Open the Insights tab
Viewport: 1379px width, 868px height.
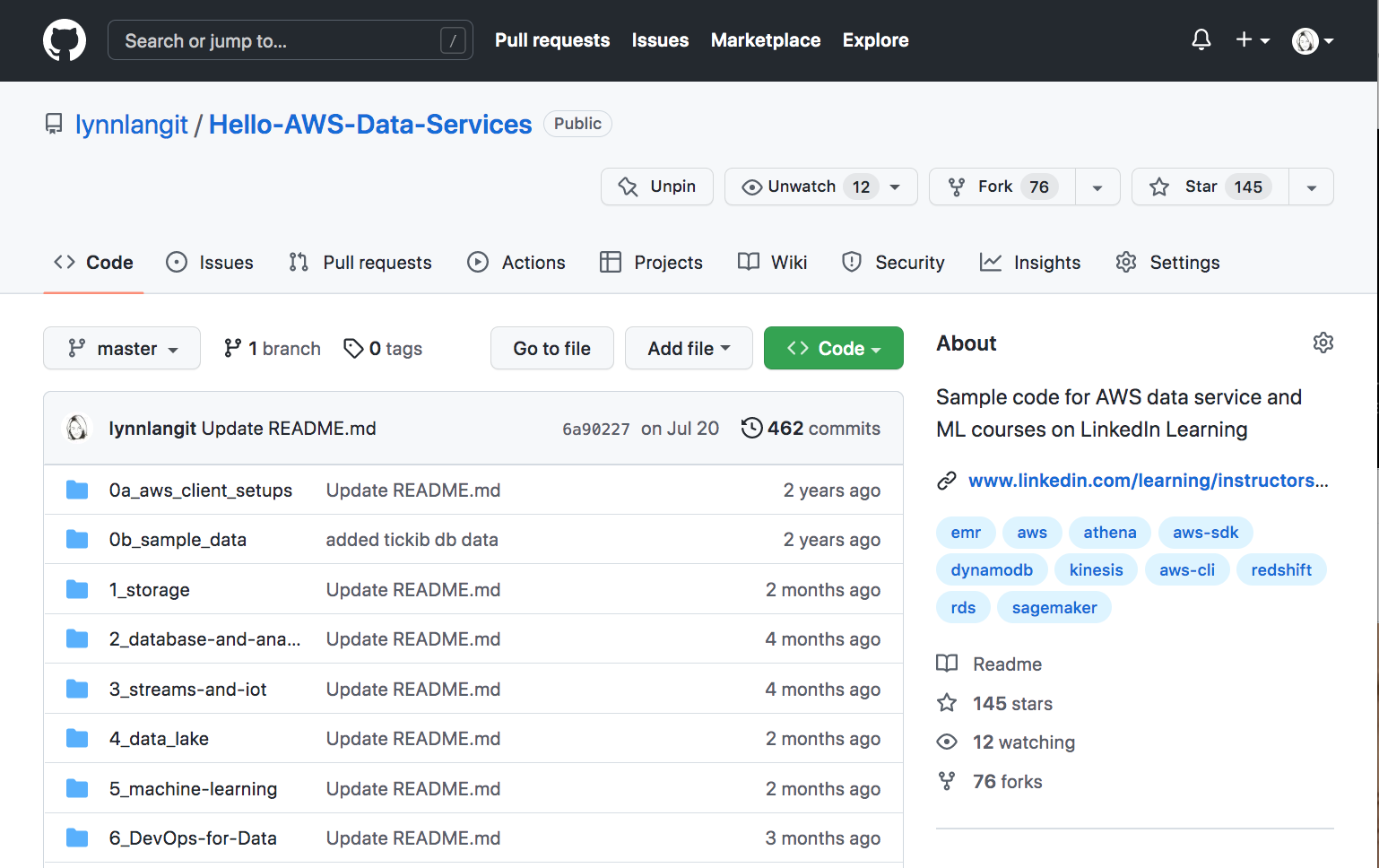click(x=1030, y=262)
